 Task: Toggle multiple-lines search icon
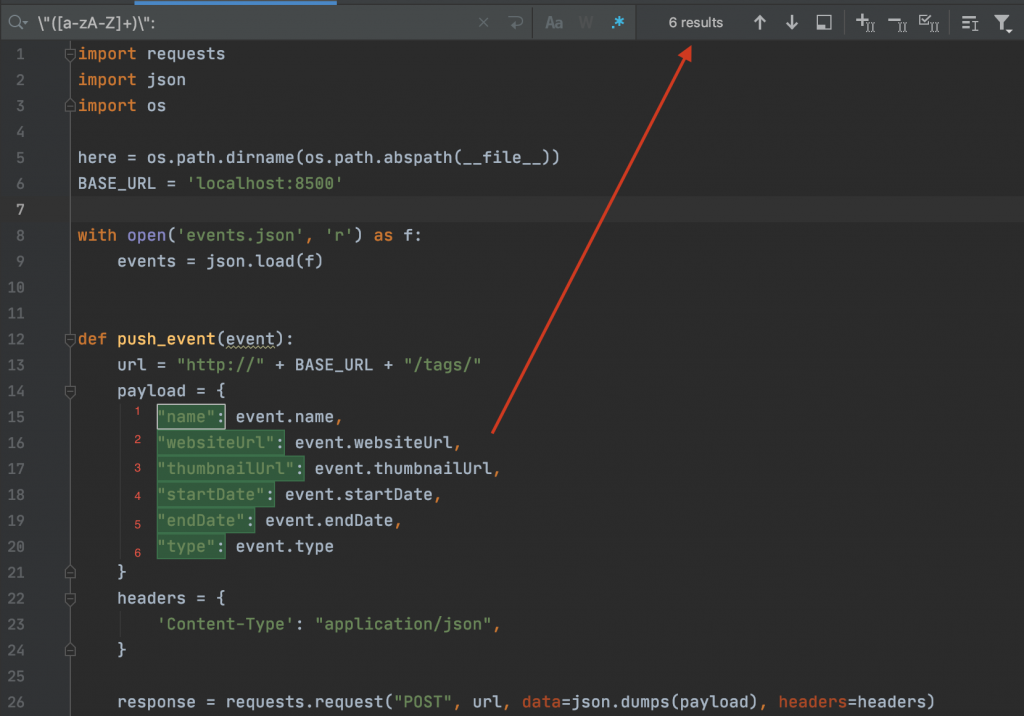point(970,24)
